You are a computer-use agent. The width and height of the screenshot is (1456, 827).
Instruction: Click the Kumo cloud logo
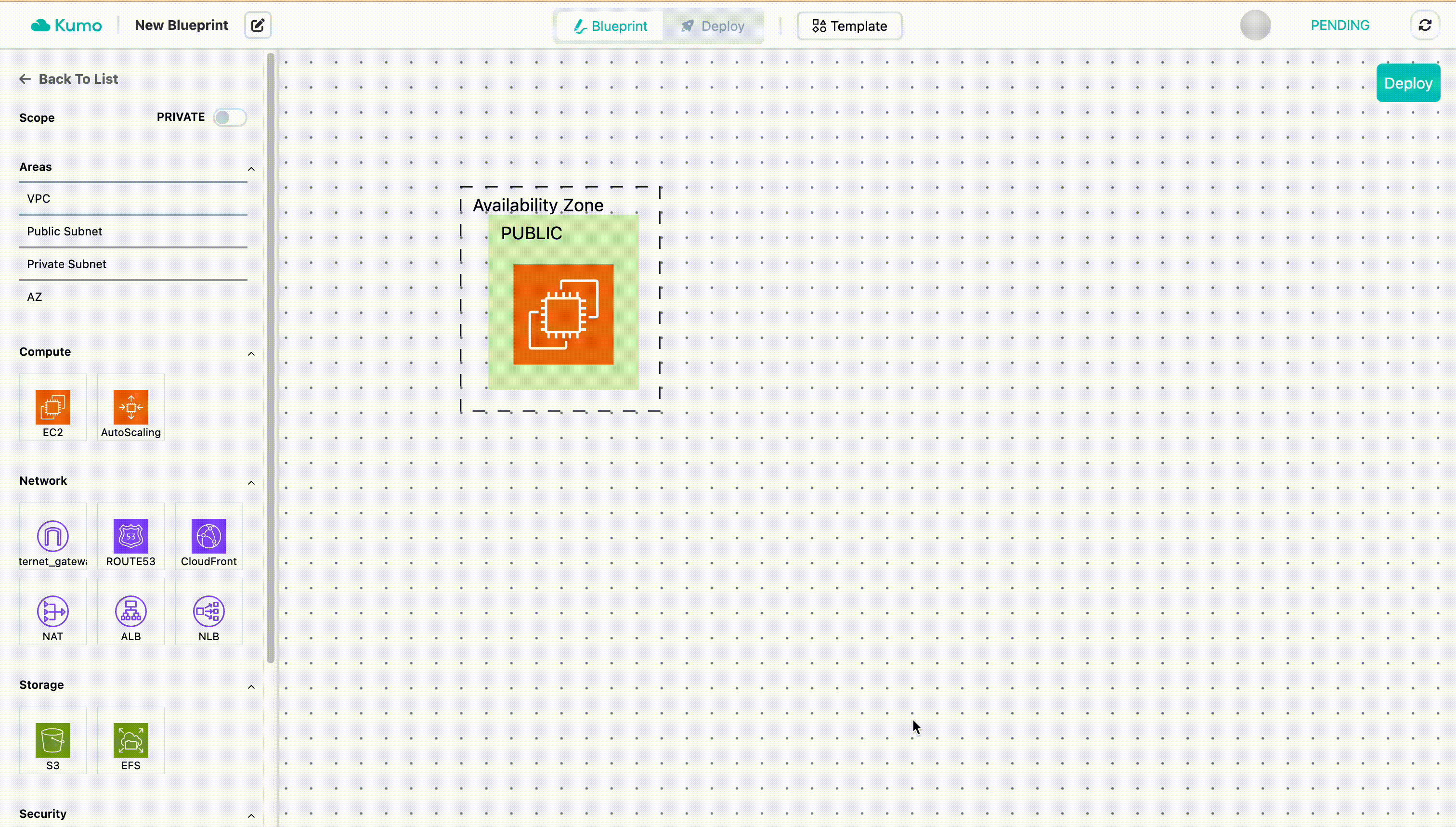point(66,26)
